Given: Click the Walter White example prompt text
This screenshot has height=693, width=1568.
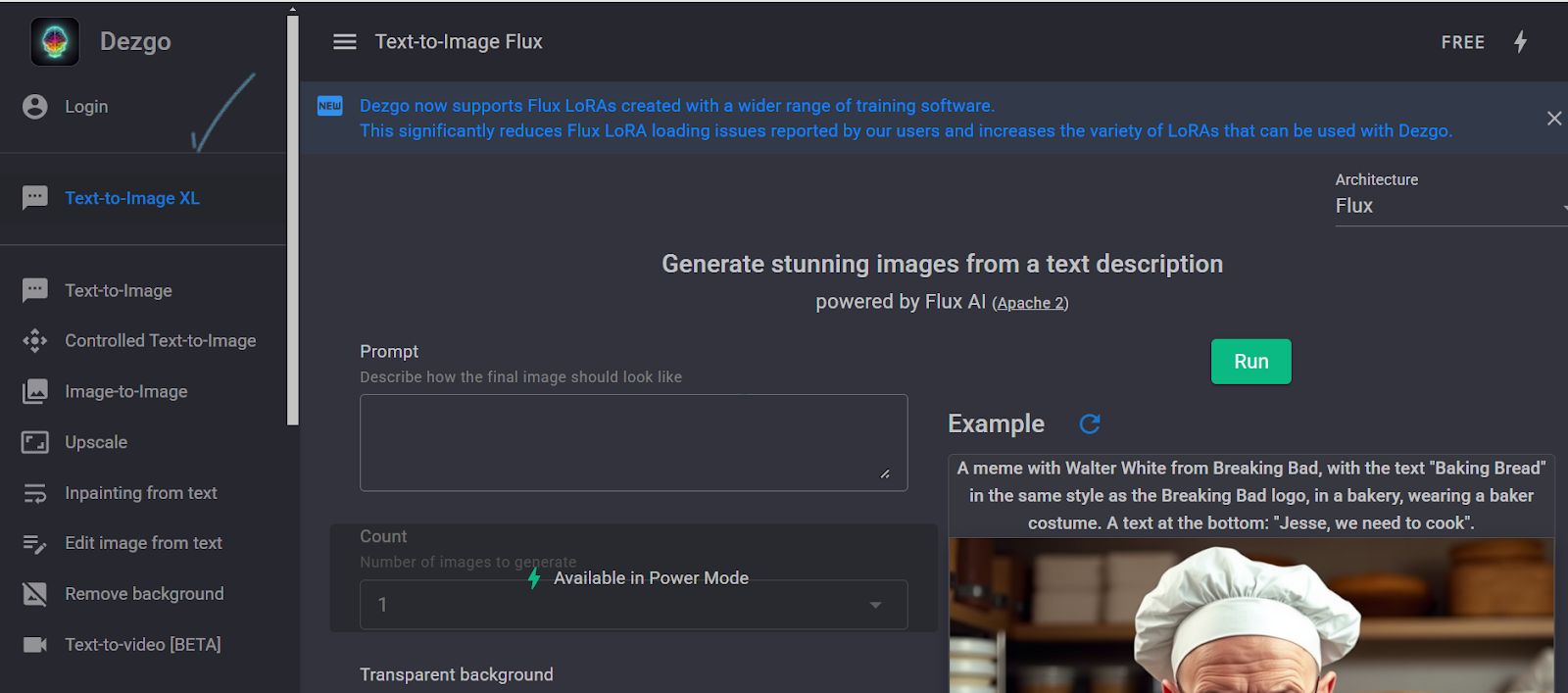Looking at the screenshot, I should (x=1250, y=496).
